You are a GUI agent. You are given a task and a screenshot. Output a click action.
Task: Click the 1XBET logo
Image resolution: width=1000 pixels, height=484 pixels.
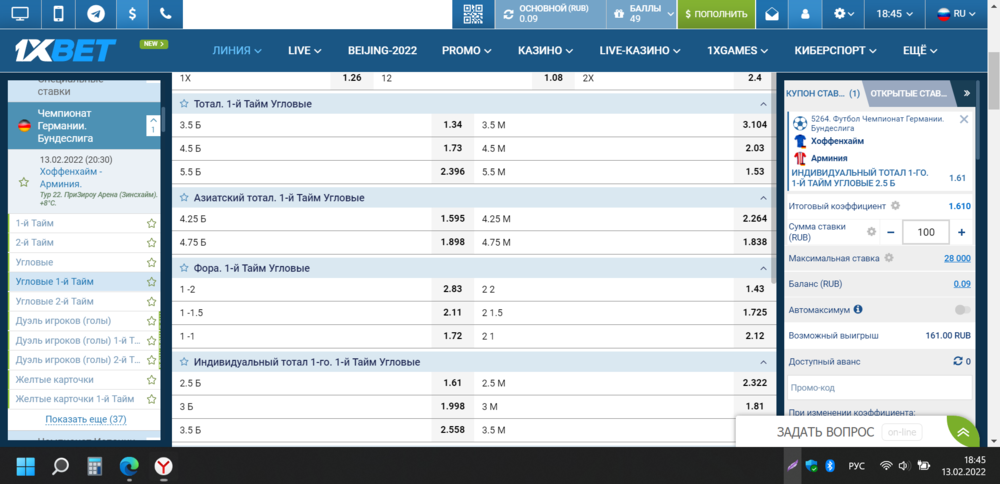coord(66,50)
